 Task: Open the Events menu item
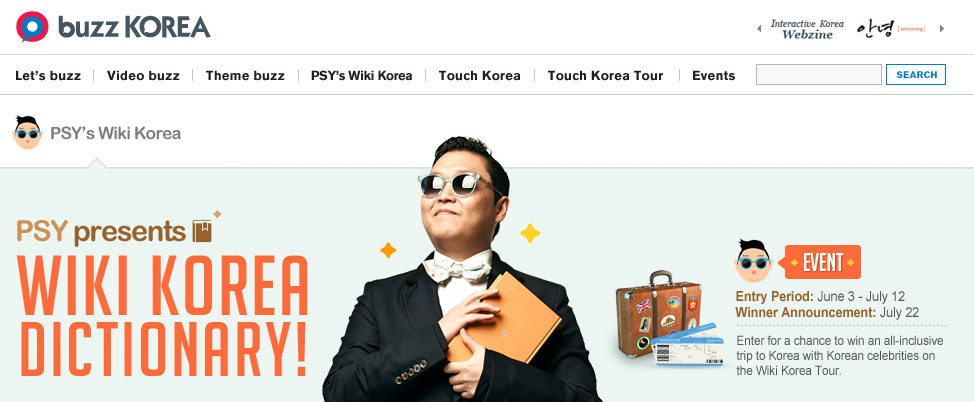pos(714,76)
